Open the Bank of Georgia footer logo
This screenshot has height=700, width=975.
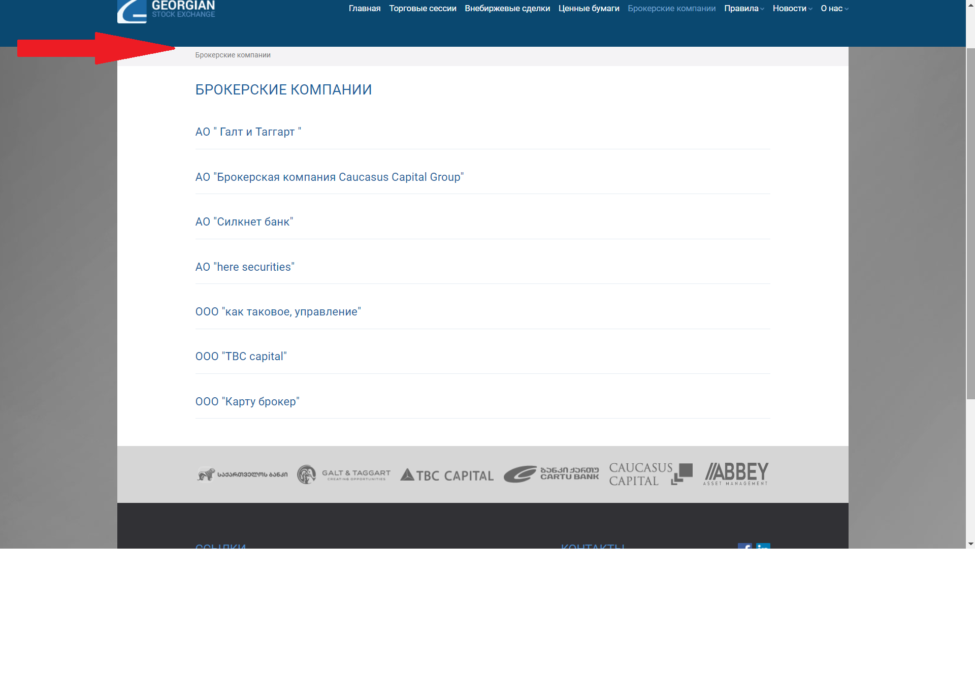click(x=242, y=474)
